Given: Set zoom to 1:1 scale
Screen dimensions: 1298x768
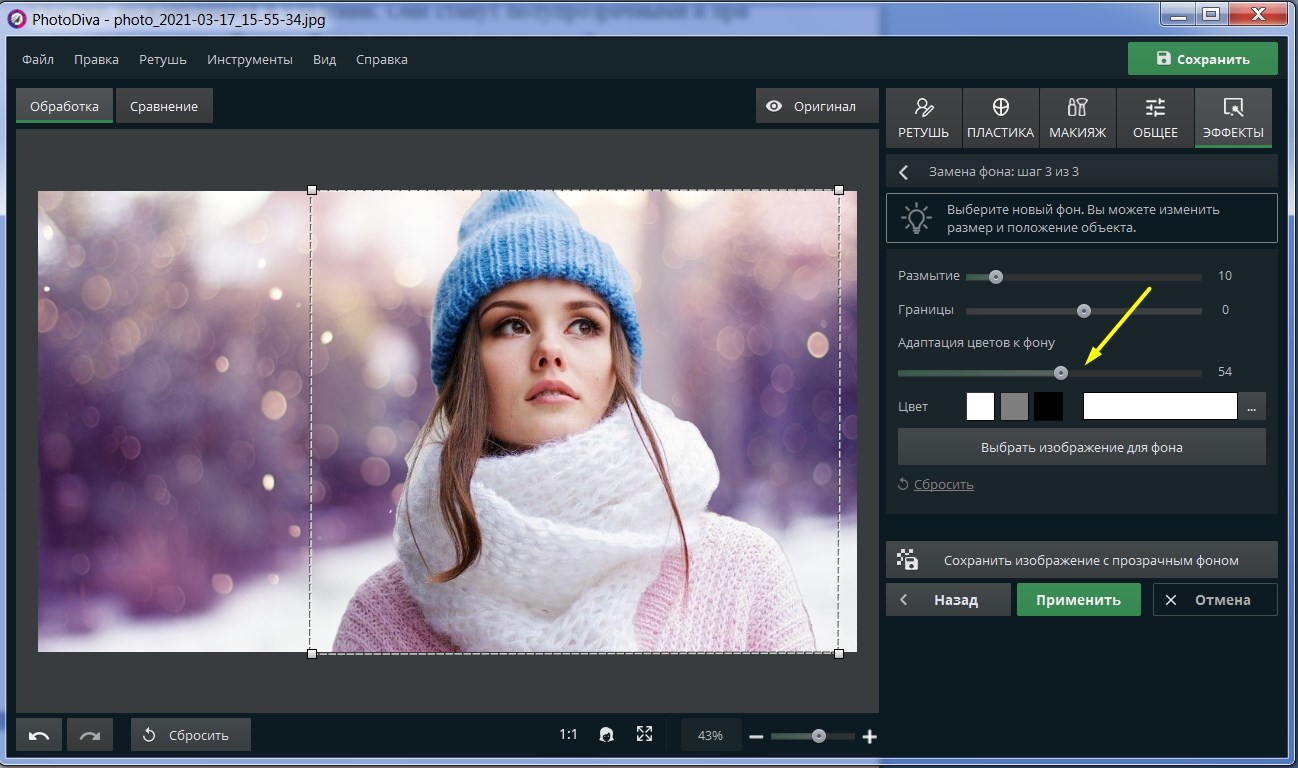Looking at the screenshot, I should [x=568, y=735].
